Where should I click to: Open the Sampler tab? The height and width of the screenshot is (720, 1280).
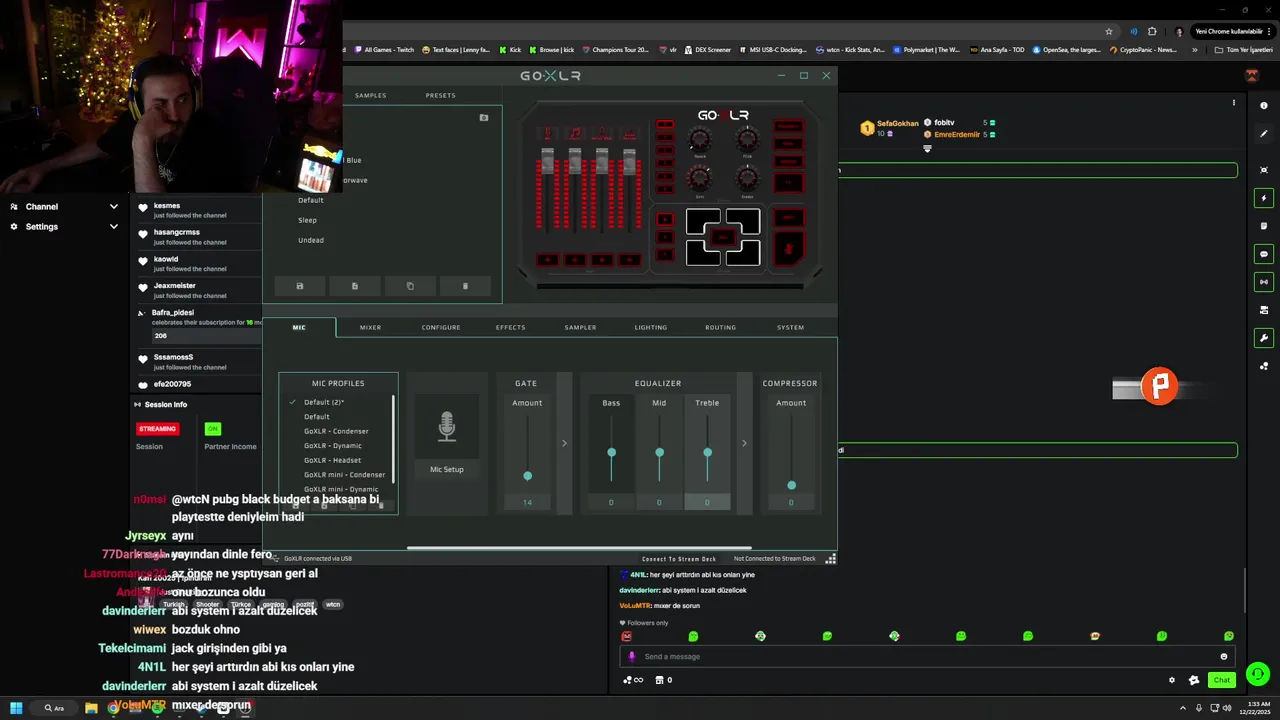pyautogui.click(x=580, y=327)
